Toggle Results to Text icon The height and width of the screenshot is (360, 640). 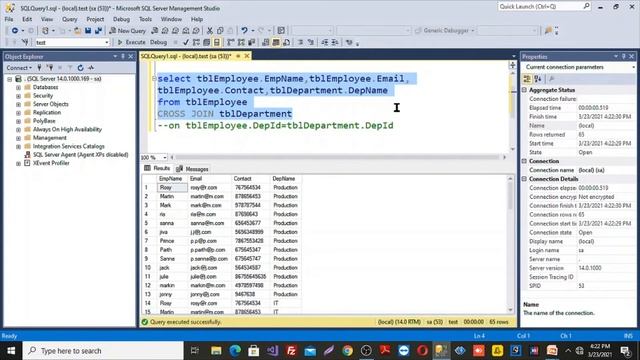(x=266, y=42)
